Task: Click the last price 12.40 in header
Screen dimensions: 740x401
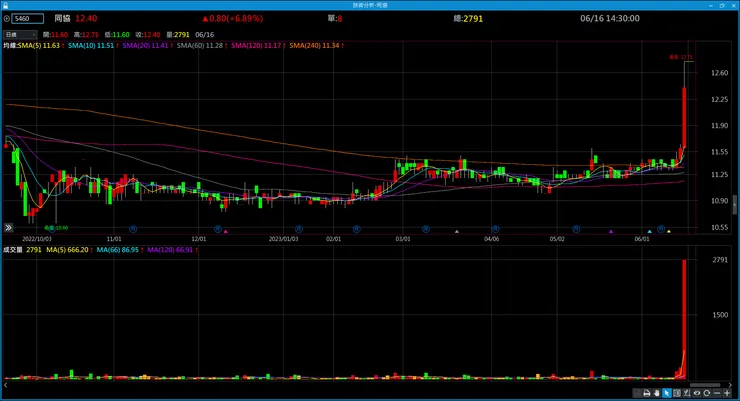Action: [x=86, y=18]
